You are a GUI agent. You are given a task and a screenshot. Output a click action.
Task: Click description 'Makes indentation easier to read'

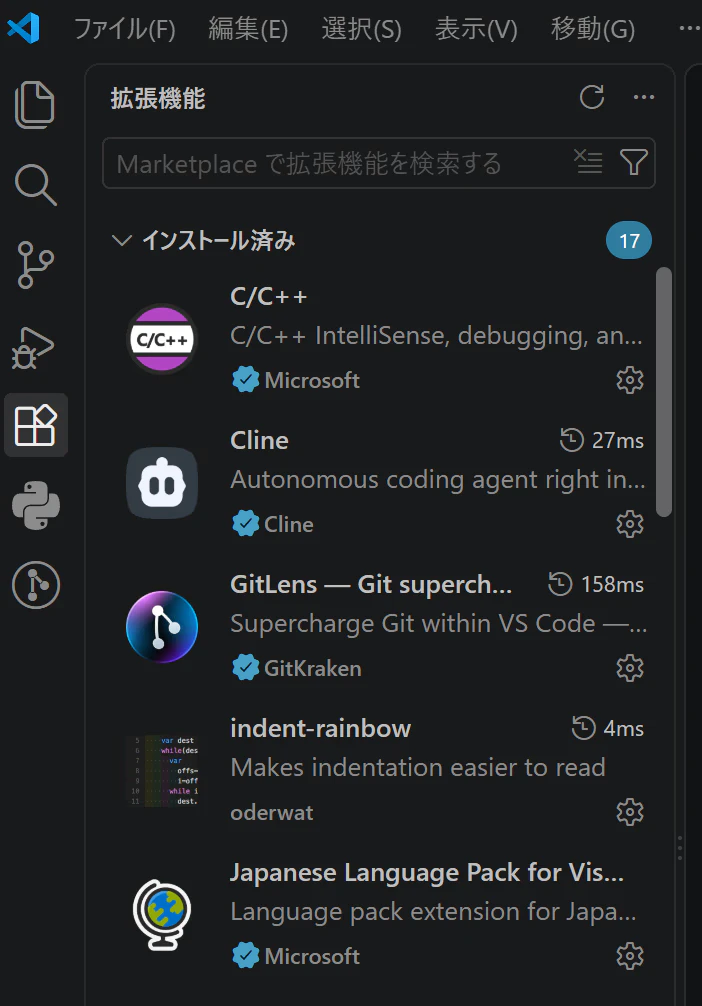(418, 767)
